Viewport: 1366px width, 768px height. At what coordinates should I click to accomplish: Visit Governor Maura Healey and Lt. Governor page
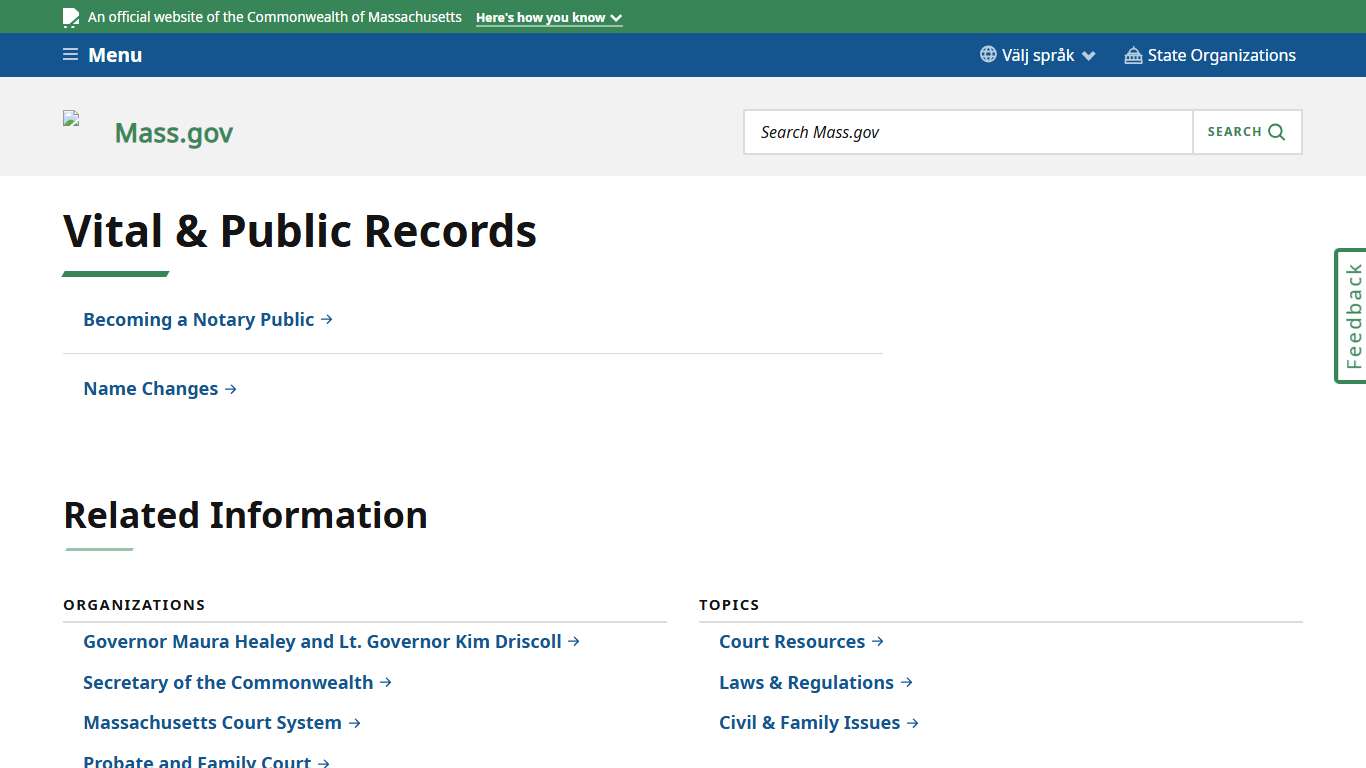(322, 641)
